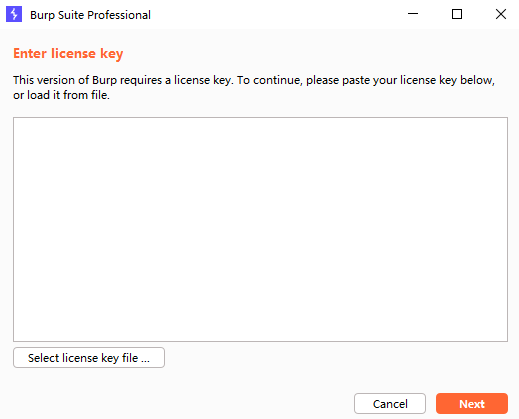
Task: Cancel the license key entry
Action: 390,404
